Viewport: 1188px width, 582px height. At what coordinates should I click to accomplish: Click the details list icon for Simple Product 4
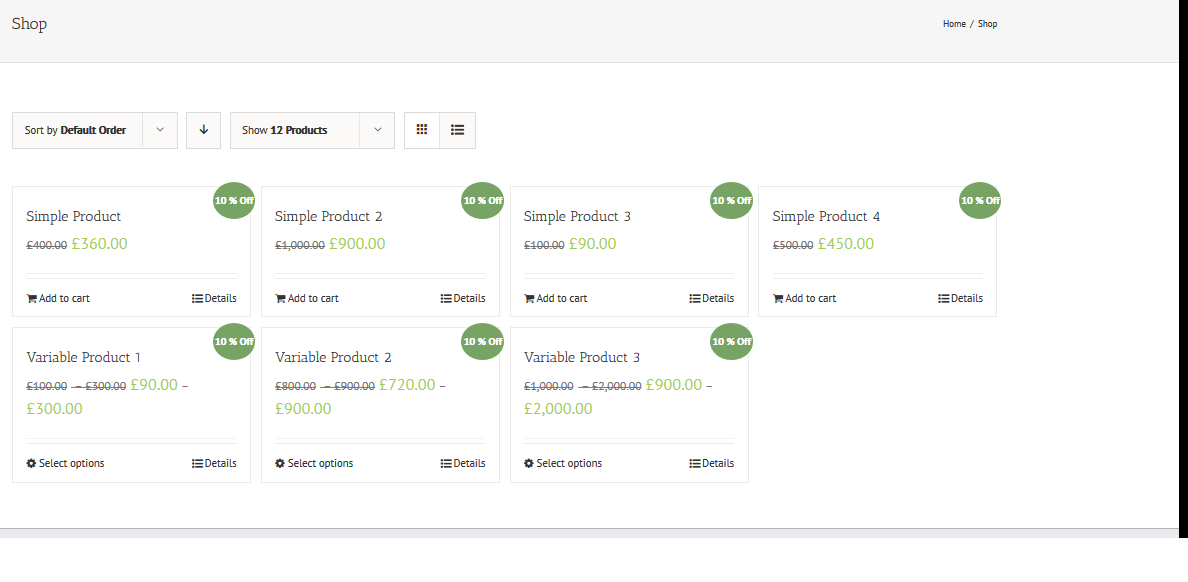click(x=944, y=298)
